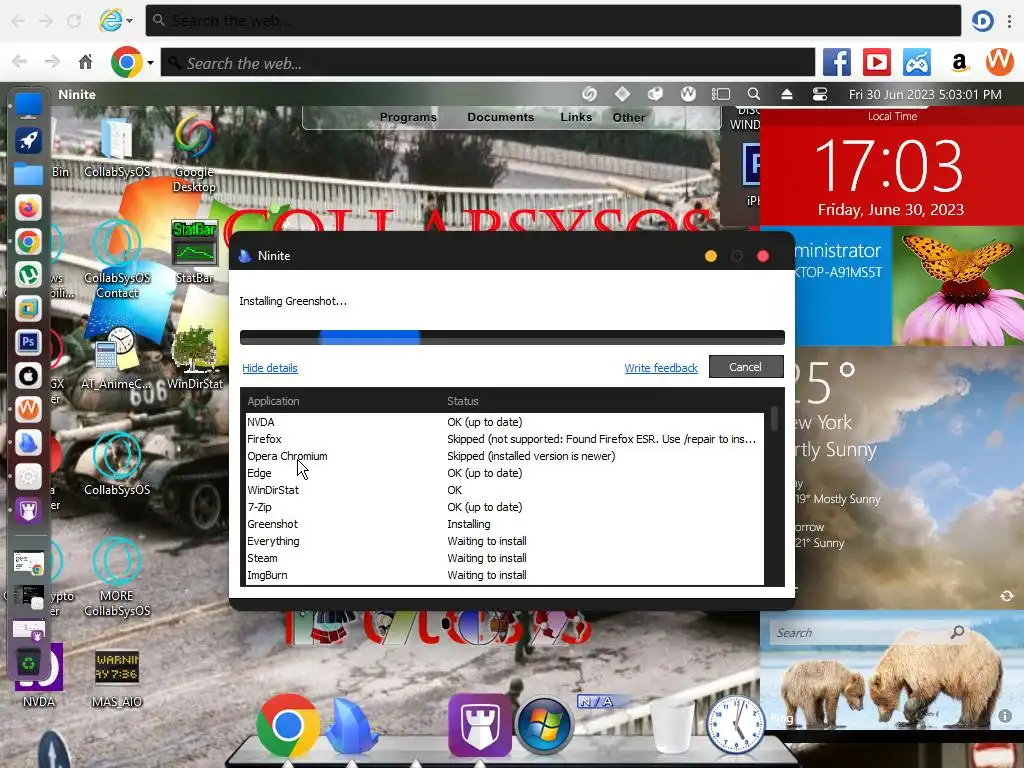Open the Links tab
Viewport: 1024px width, 768px height.
coord(576,117)
